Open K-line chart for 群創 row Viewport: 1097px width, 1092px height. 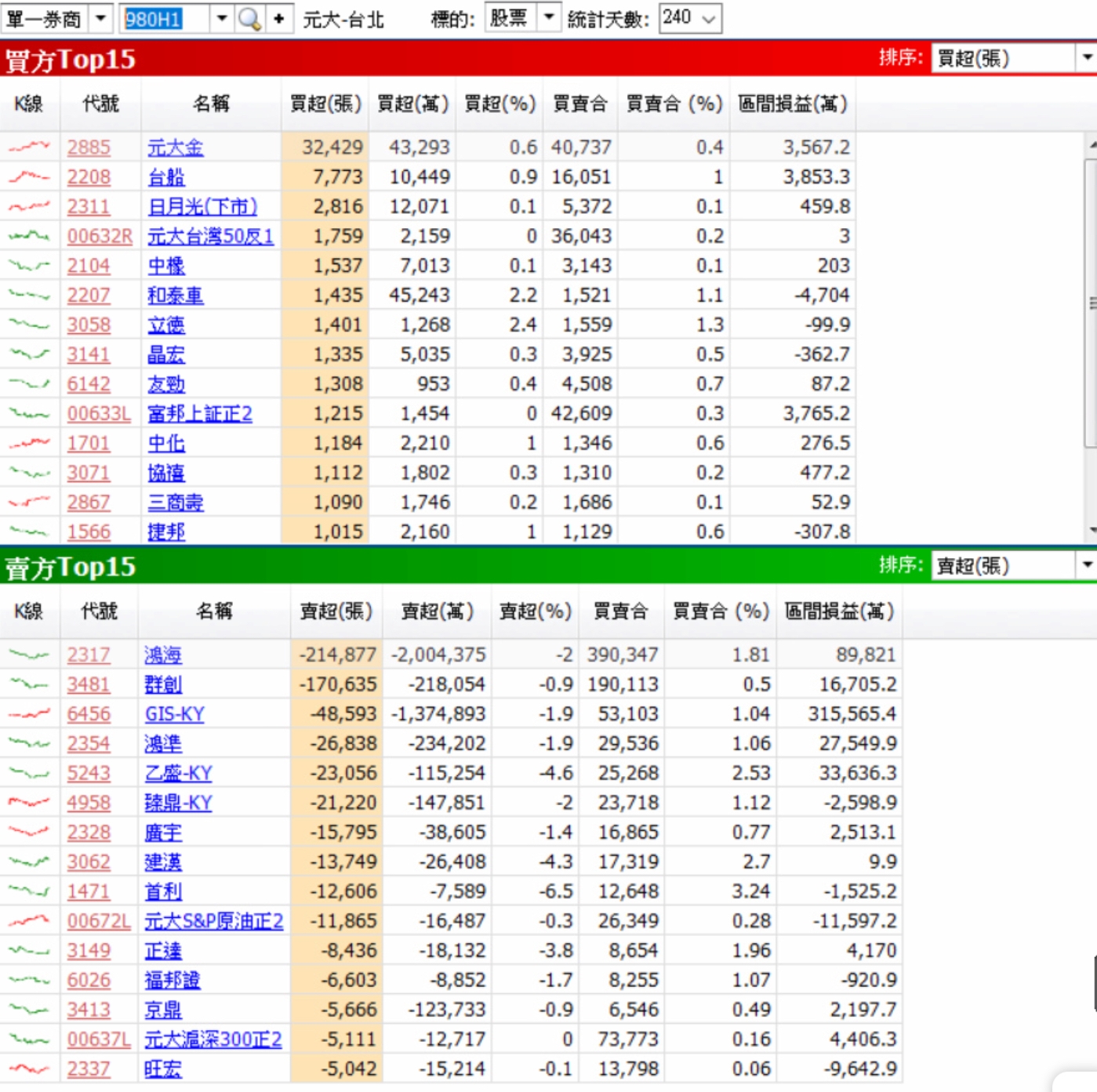29,684
